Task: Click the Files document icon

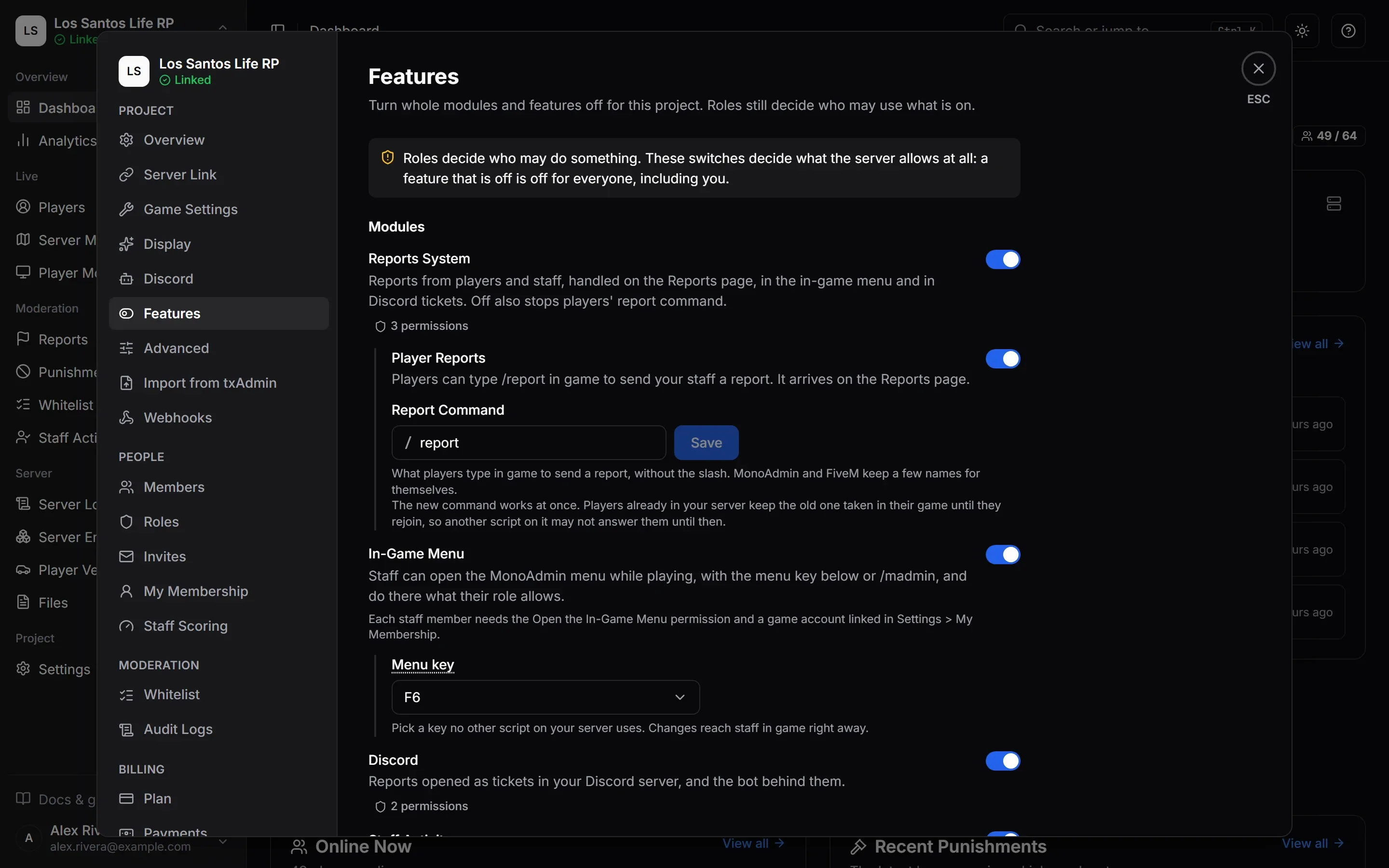Action: click(x=23, y=602)
